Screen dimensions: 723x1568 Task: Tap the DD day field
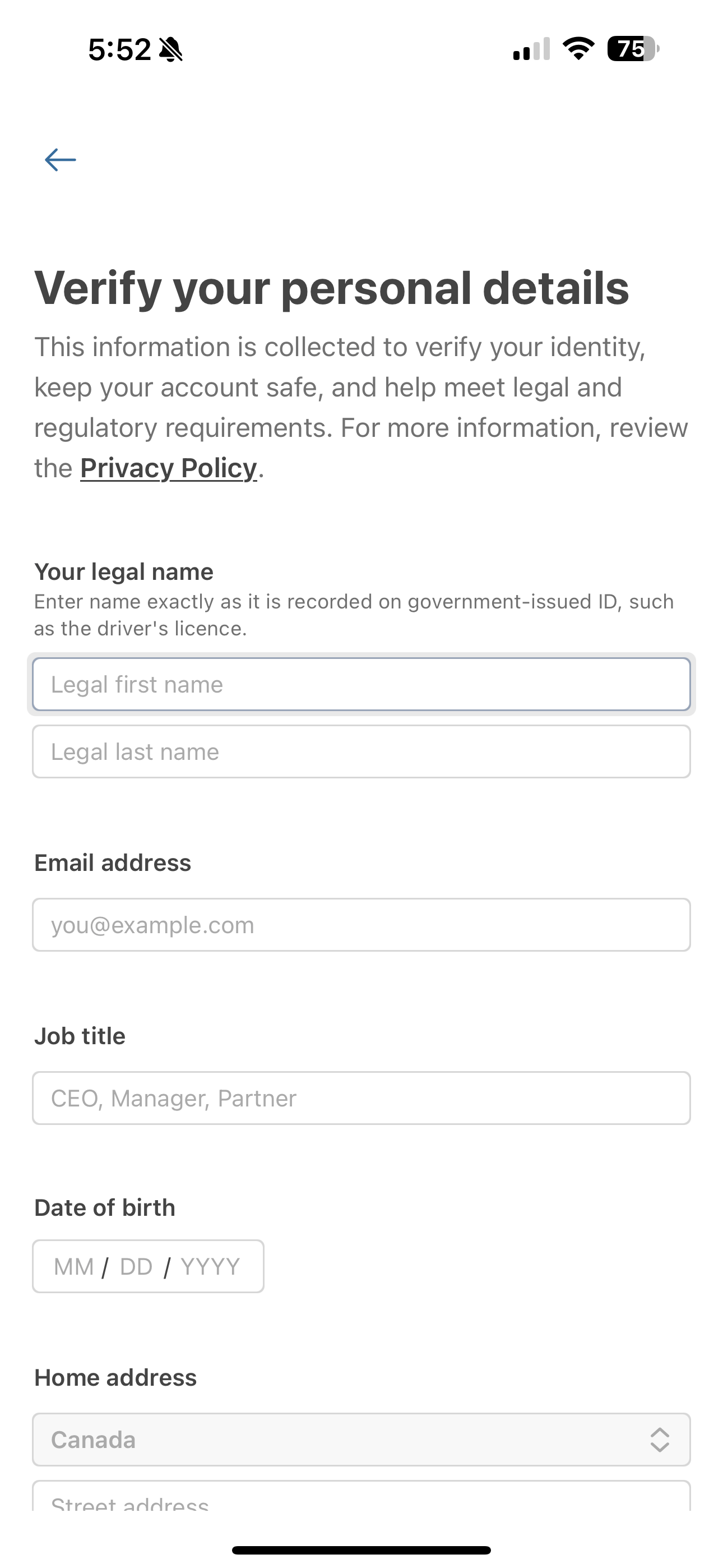136,1267
